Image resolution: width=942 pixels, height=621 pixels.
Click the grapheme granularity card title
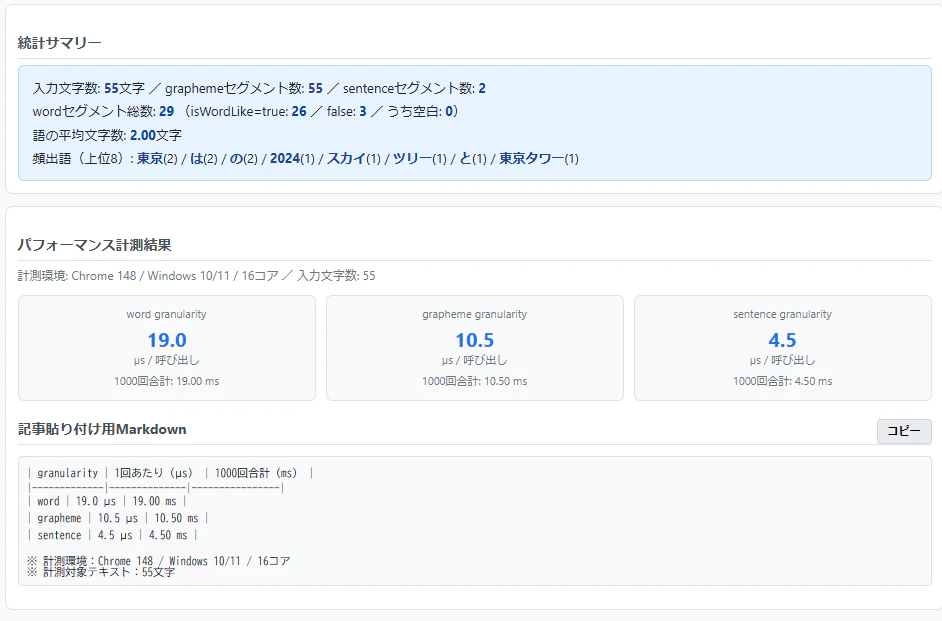click(475, 314)
